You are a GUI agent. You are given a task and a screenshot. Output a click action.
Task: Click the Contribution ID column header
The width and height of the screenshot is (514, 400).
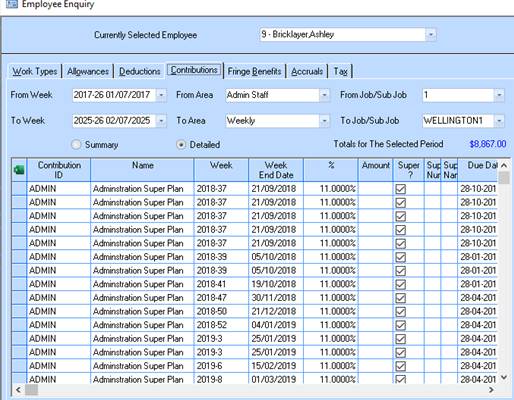point(59,170)
